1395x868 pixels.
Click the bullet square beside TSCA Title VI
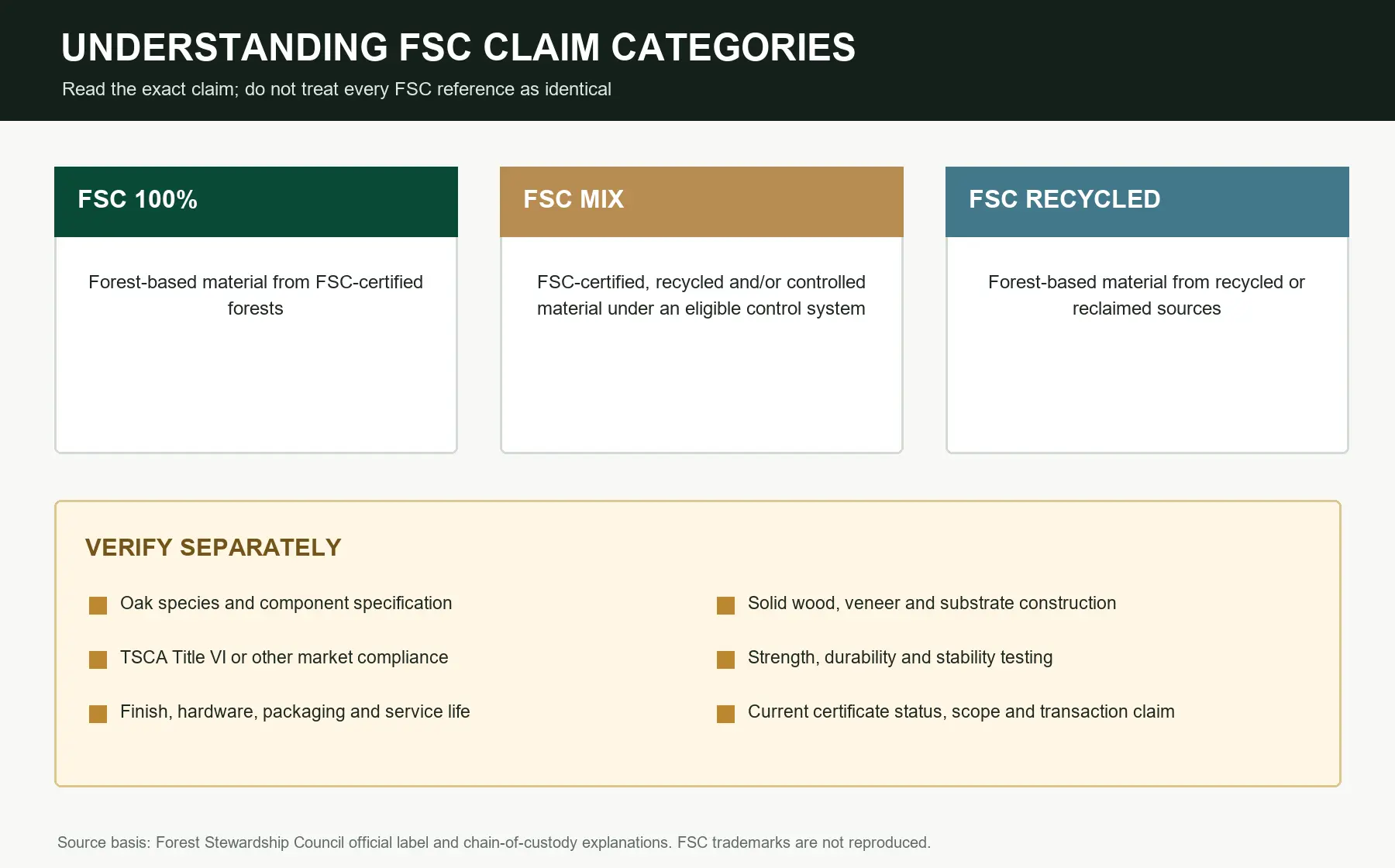pyautogui.click(x=98, y=660)
